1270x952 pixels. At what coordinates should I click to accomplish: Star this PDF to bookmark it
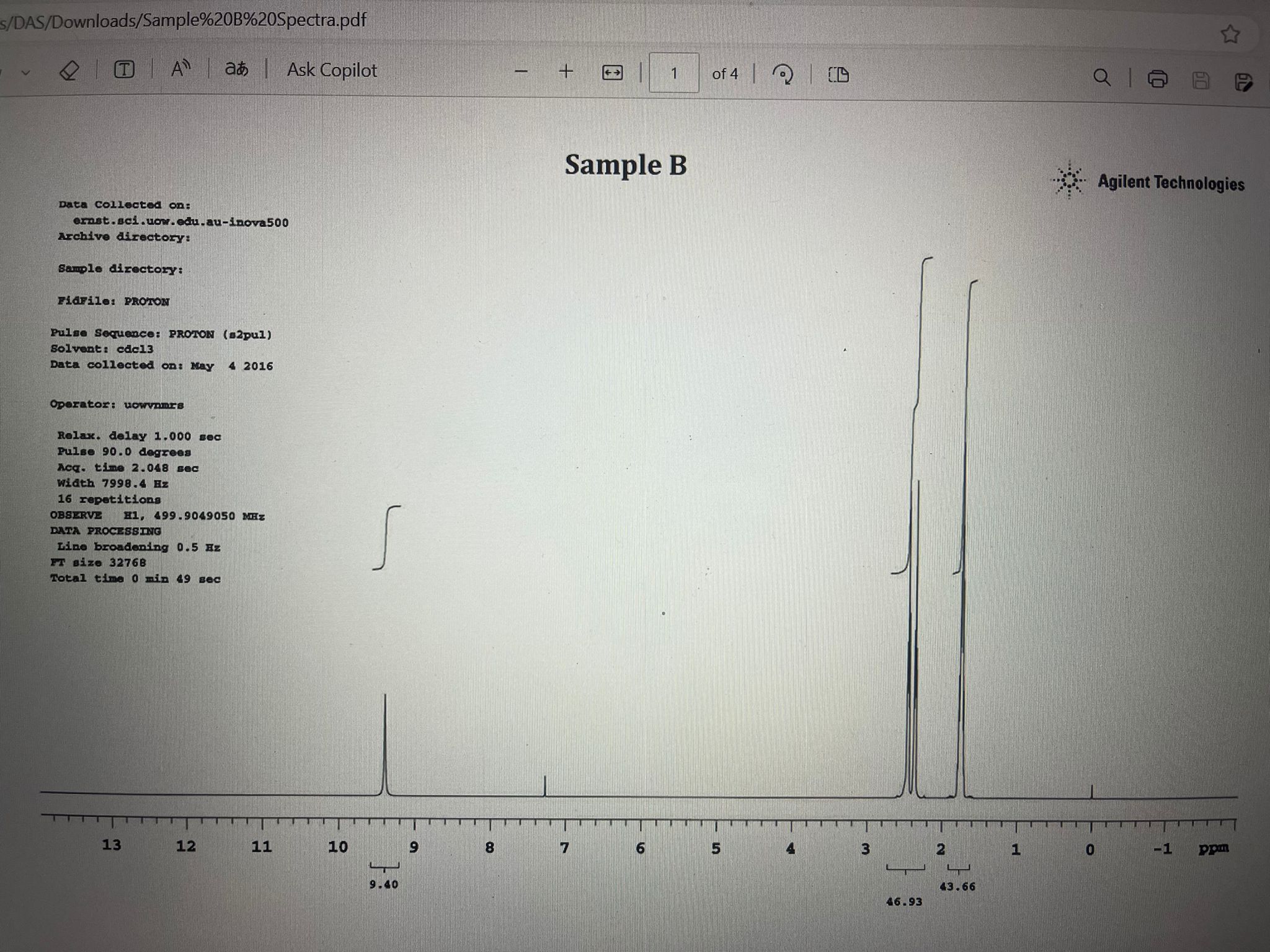[x=1230, y=35]
